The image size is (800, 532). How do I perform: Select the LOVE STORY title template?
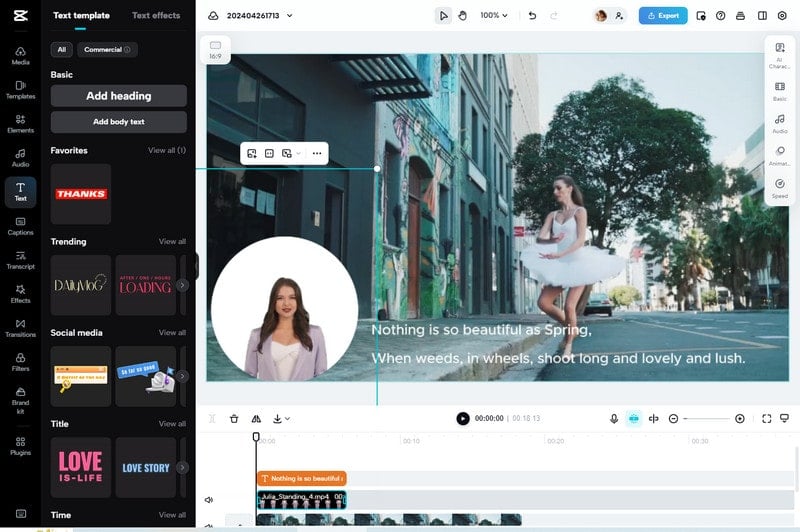coord(146,467)
